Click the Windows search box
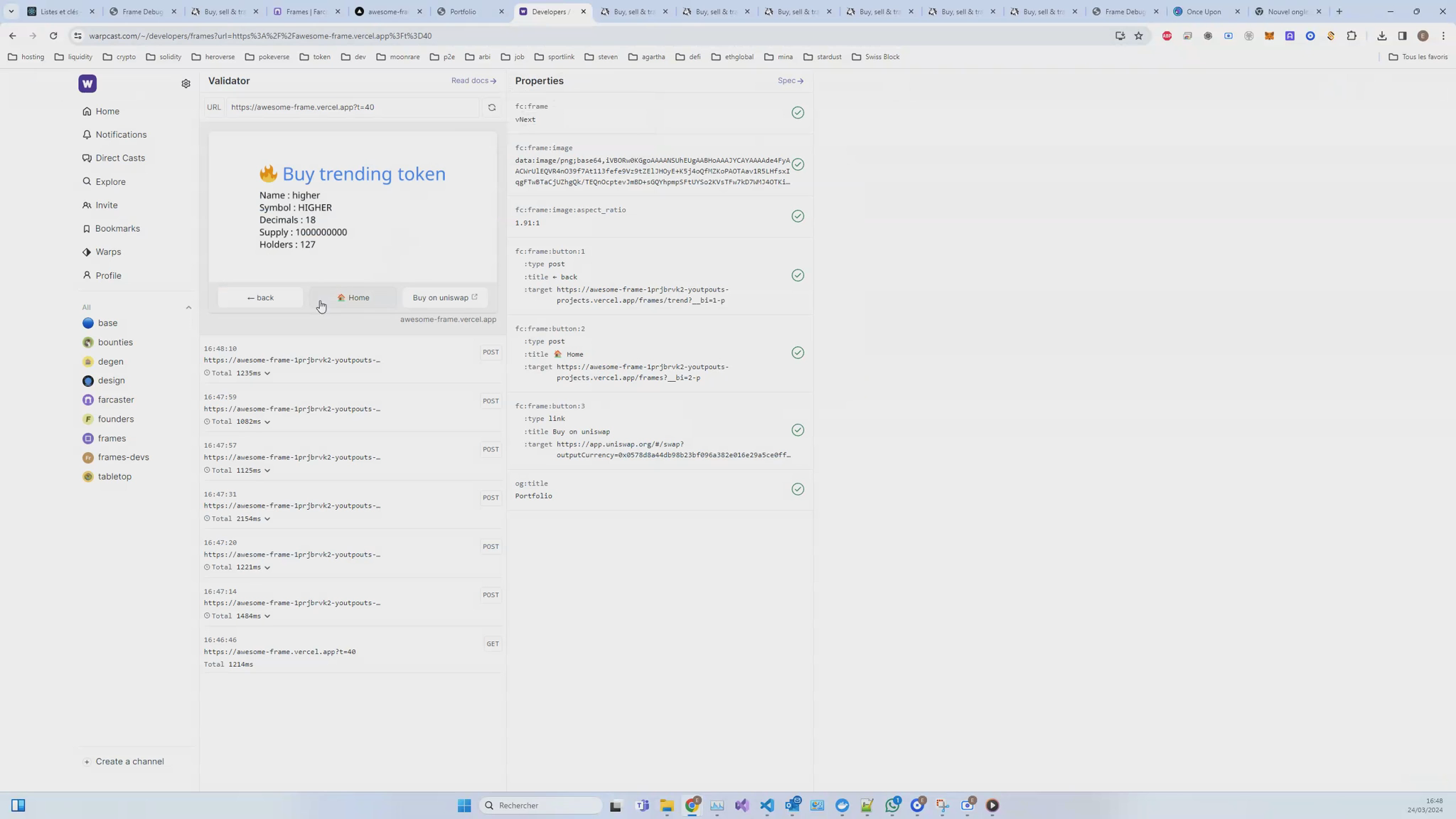Screen dimensions: 1456x819 pos(541,805)
